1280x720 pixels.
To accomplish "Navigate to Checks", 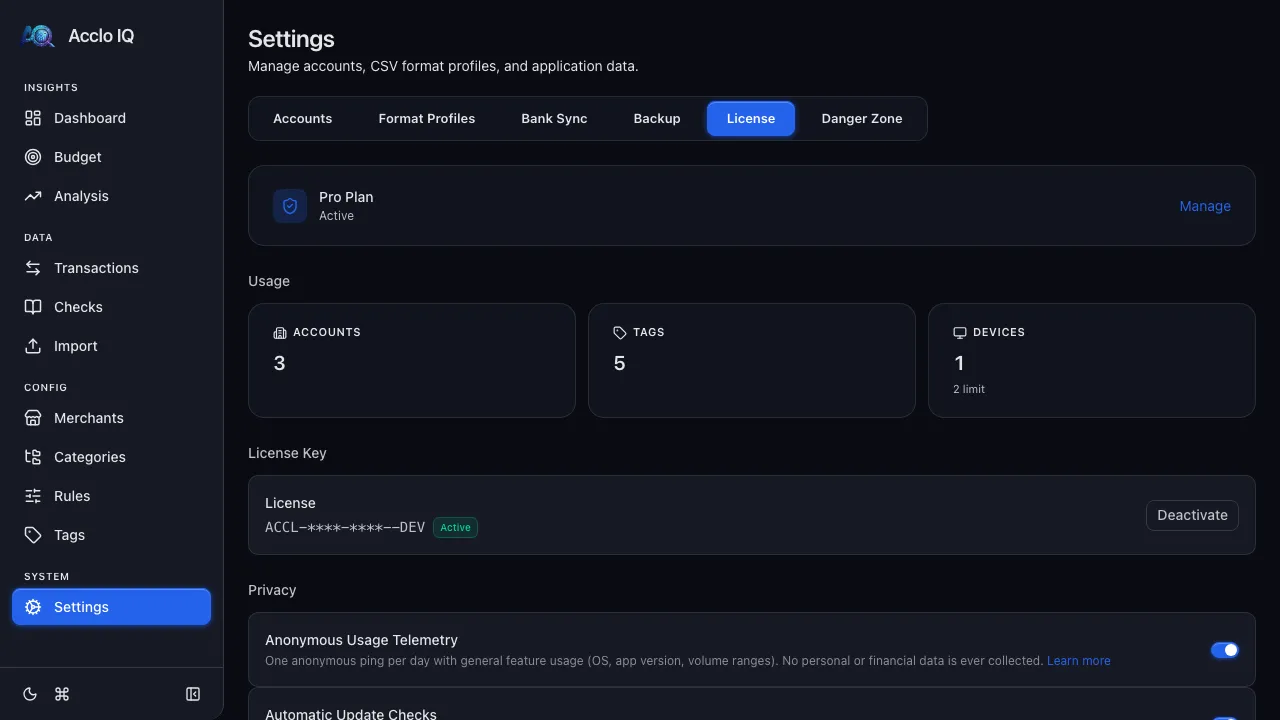I will 111,307.
